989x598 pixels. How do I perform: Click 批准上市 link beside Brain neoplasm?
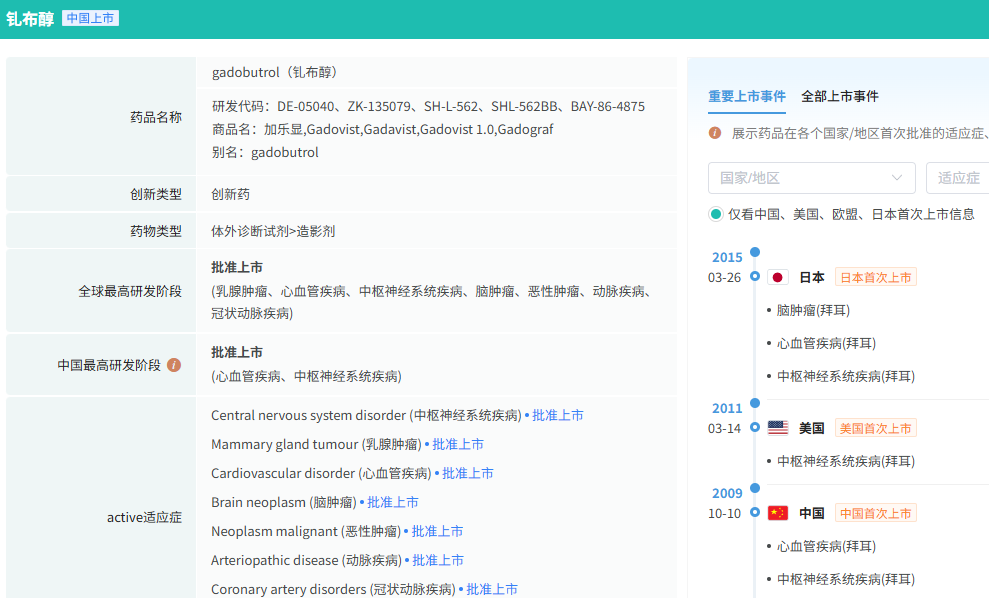click(393, 502)
